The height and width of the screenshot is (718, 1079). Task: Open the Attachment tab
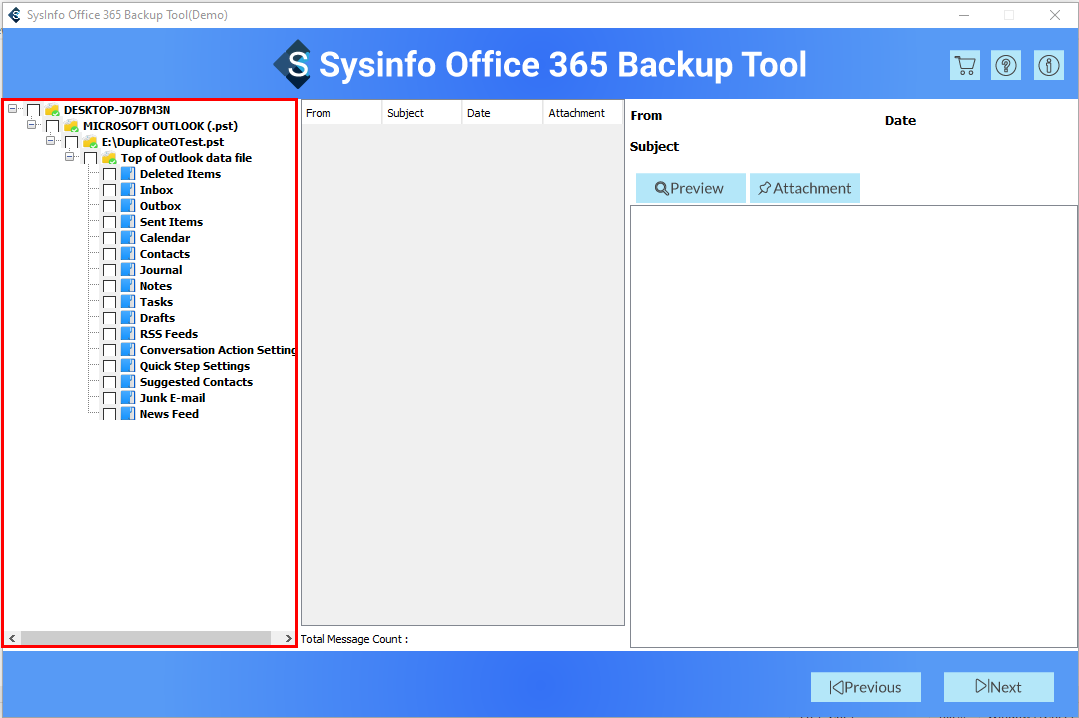[805, 188]
